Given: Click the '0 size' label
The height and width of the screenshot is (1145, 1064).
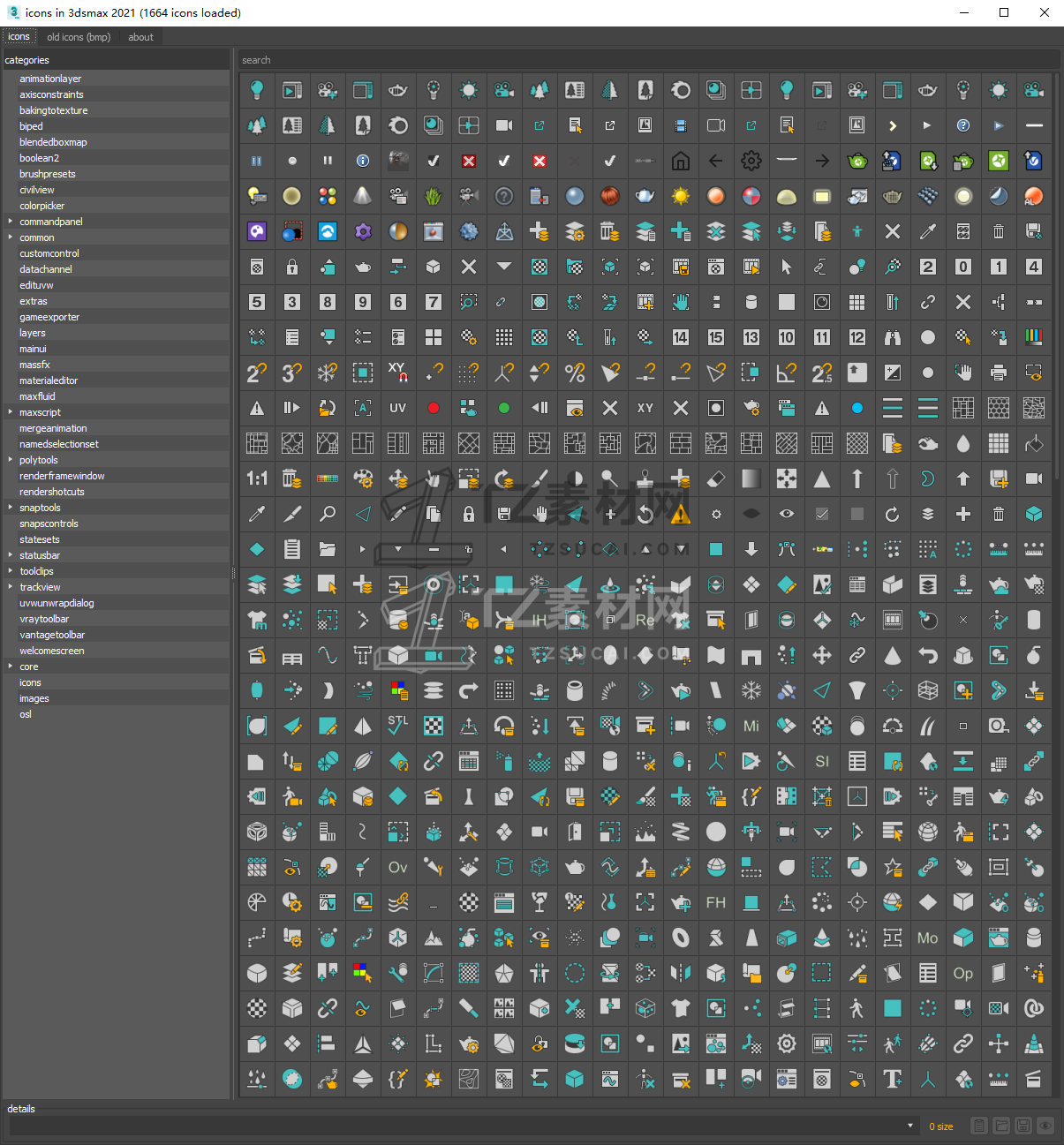Looking at the screenshot, I should coord(941,1126).
